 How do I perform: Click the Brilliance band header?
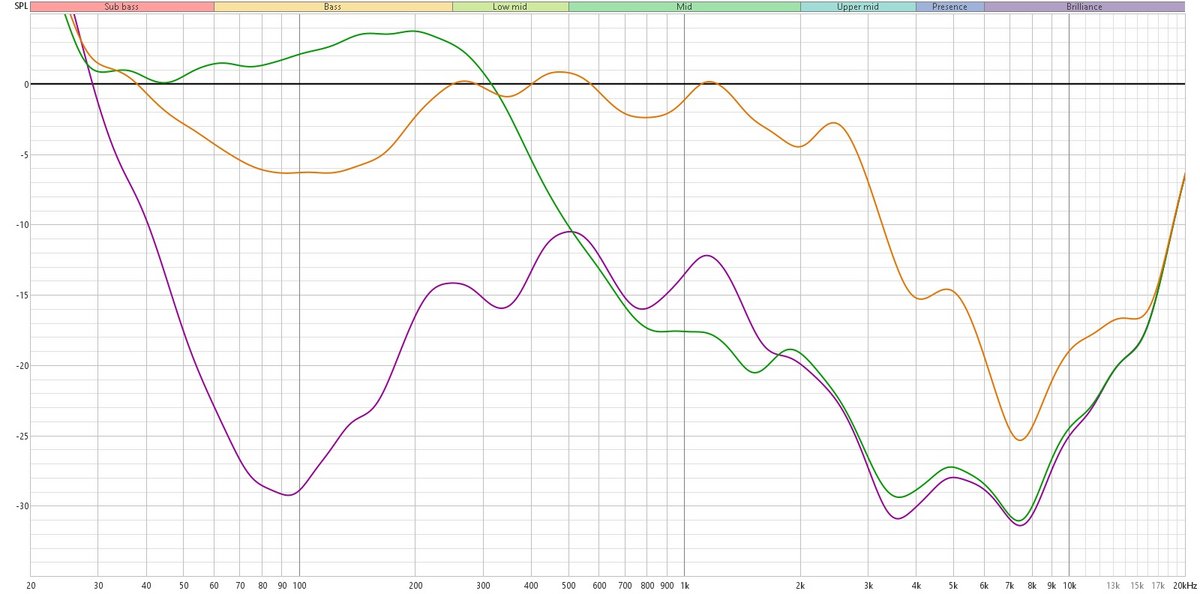click(x=1084, y=6)
